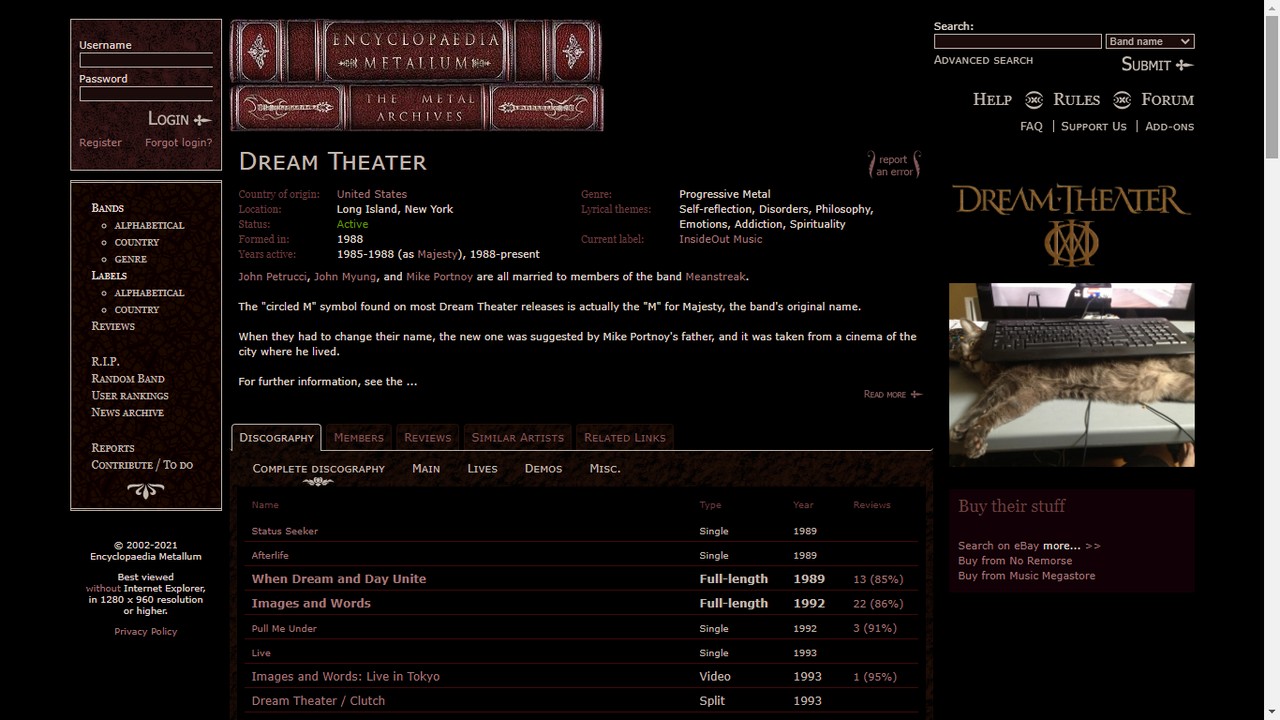Switch to the Reviews tab
The image size is (1280, 720).
click(x=427, y=437)
